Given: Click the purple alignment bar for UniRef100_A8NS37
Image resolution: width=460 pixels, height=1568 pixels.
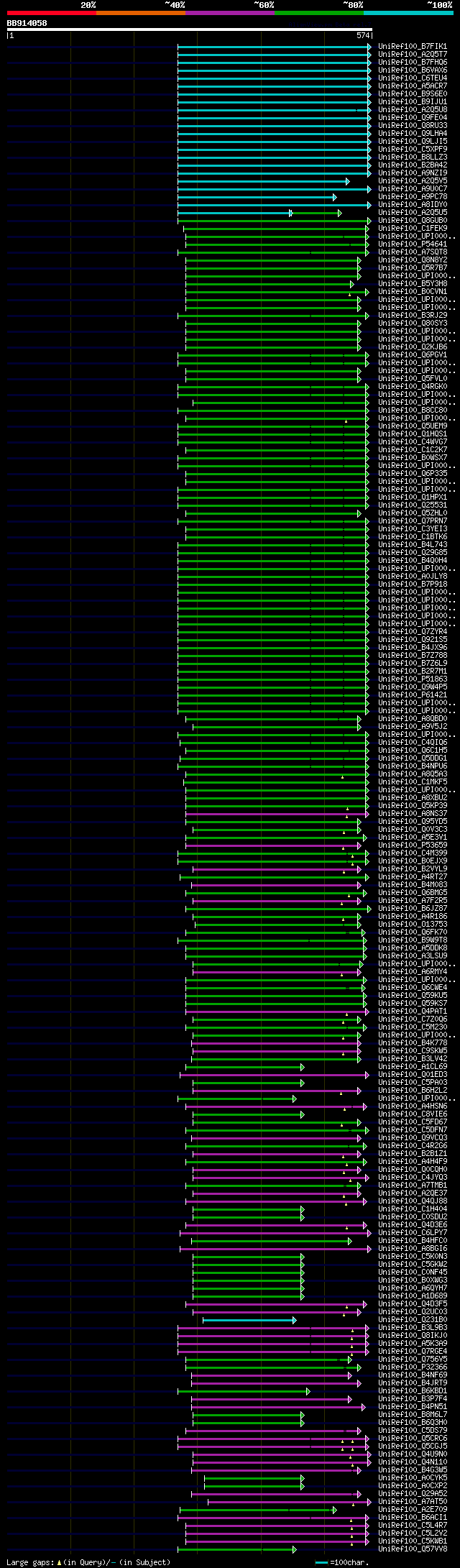Looking at the screenshot, I should pyautogui.click(x=277, y=813).
